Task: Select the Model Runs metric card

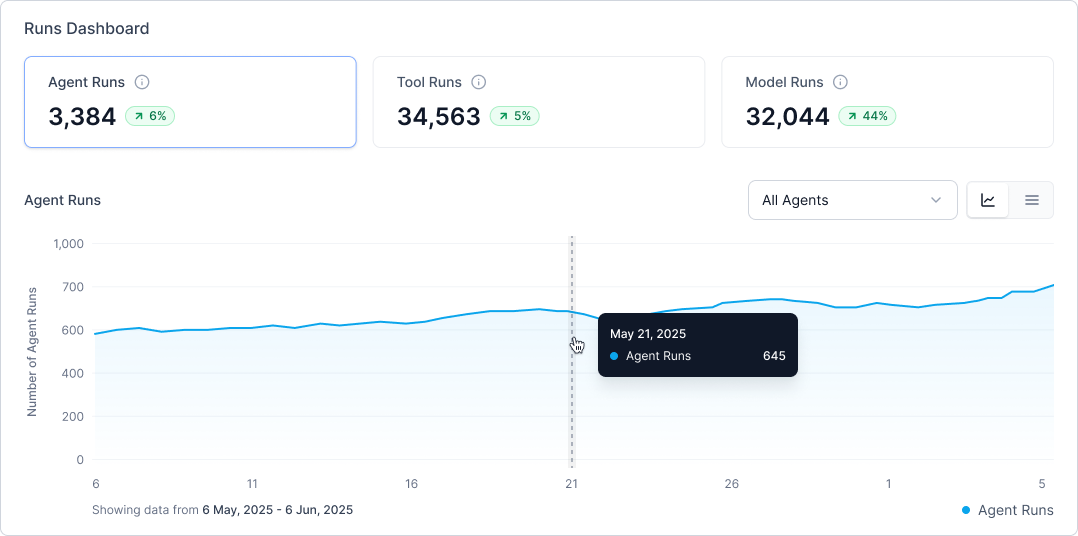Action: [x=887, y=102]
